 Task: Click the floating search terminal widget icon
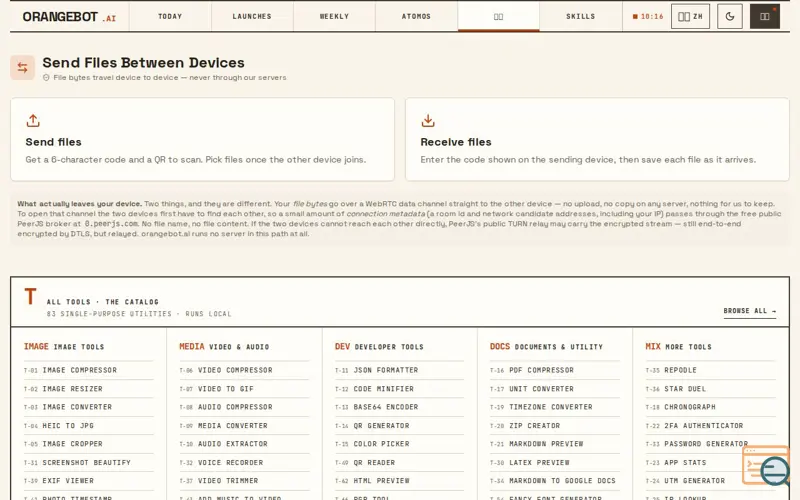pos(766,466)
